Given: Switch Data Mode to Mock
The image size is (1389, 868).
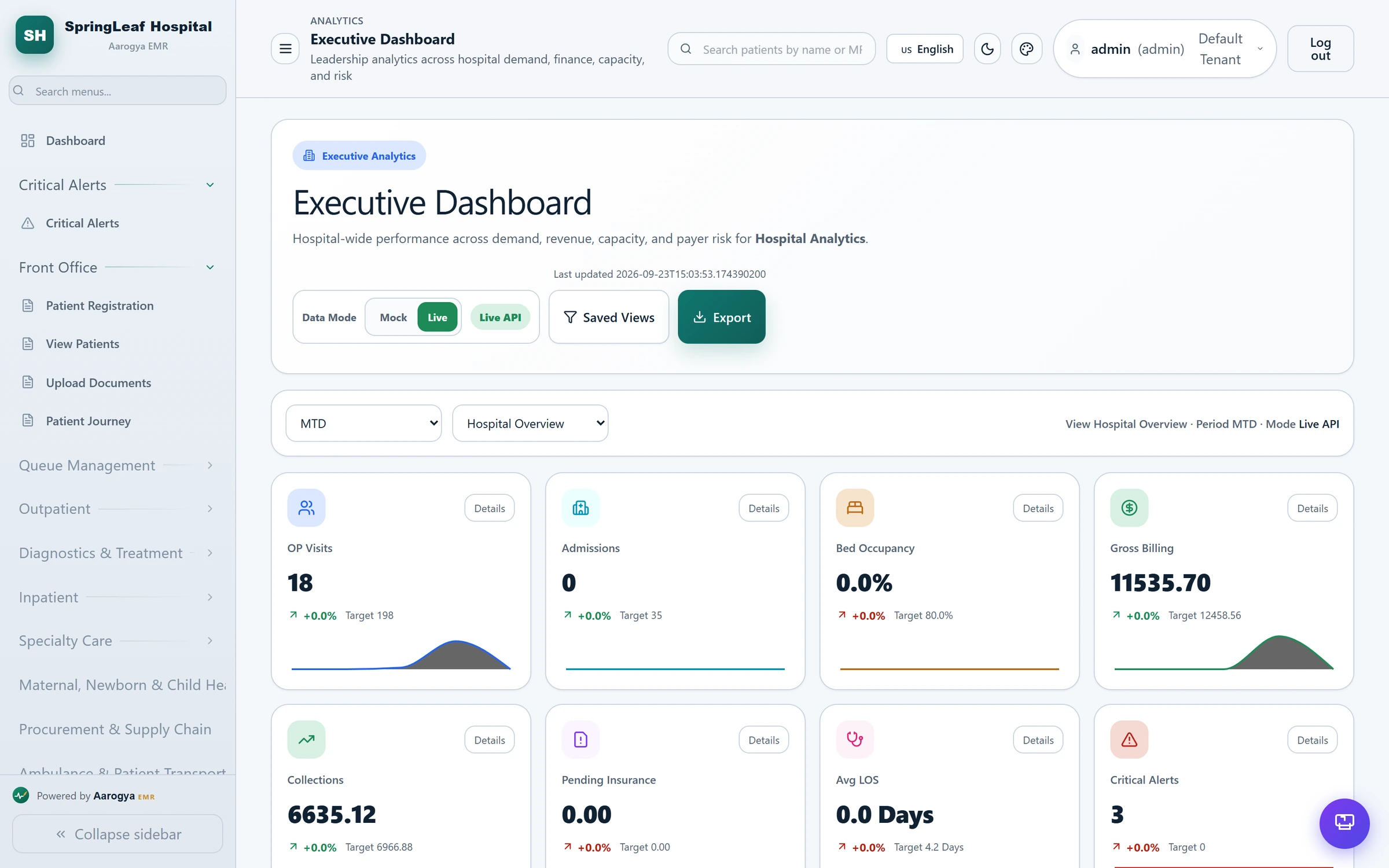Looking at the screenshot, I should click(394, 317).
